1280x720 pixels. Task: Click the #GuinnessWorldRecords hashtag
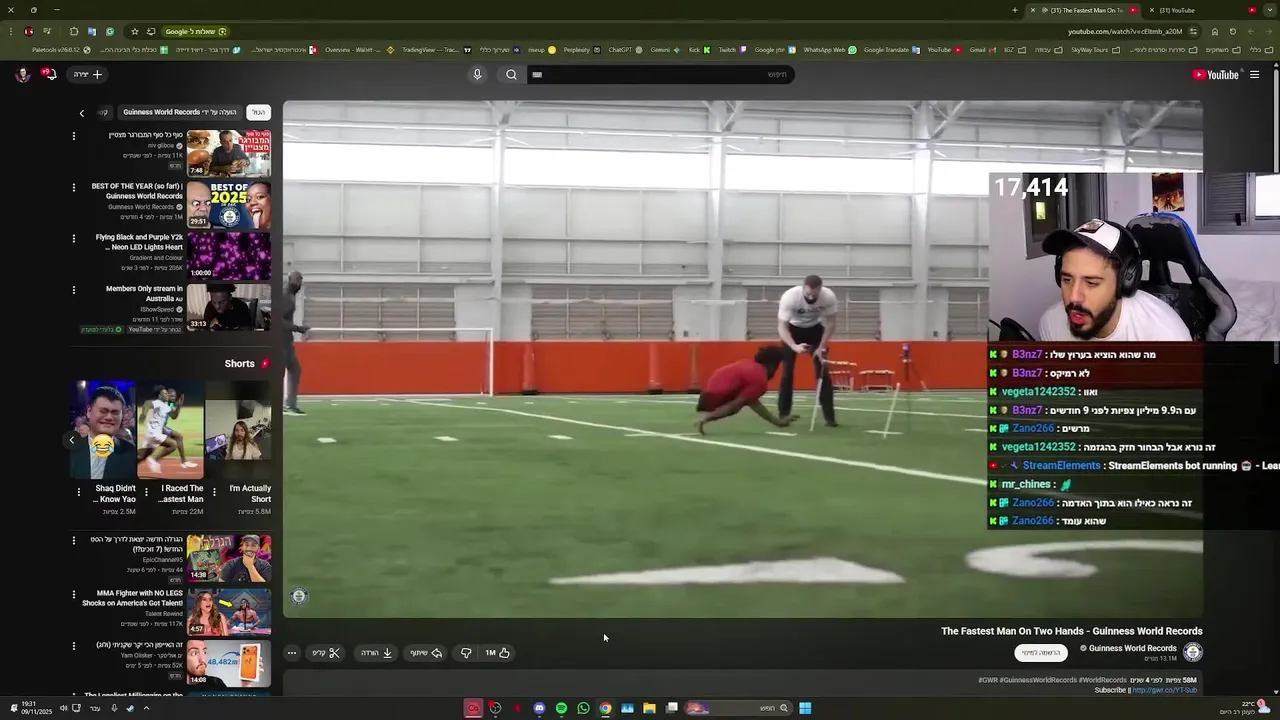point(1037,680)
